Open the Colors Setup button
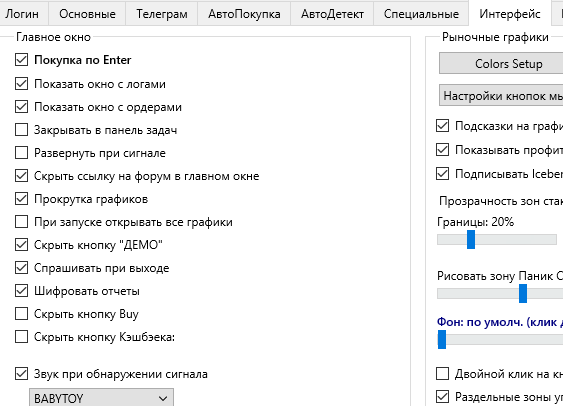563x406 pixels. (x=501, y=64)
